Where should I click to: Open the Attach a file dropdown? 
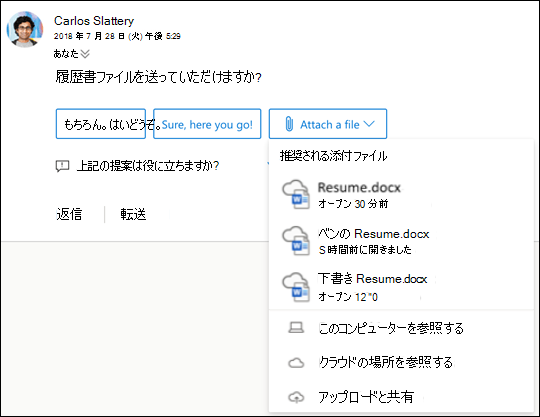328,124
